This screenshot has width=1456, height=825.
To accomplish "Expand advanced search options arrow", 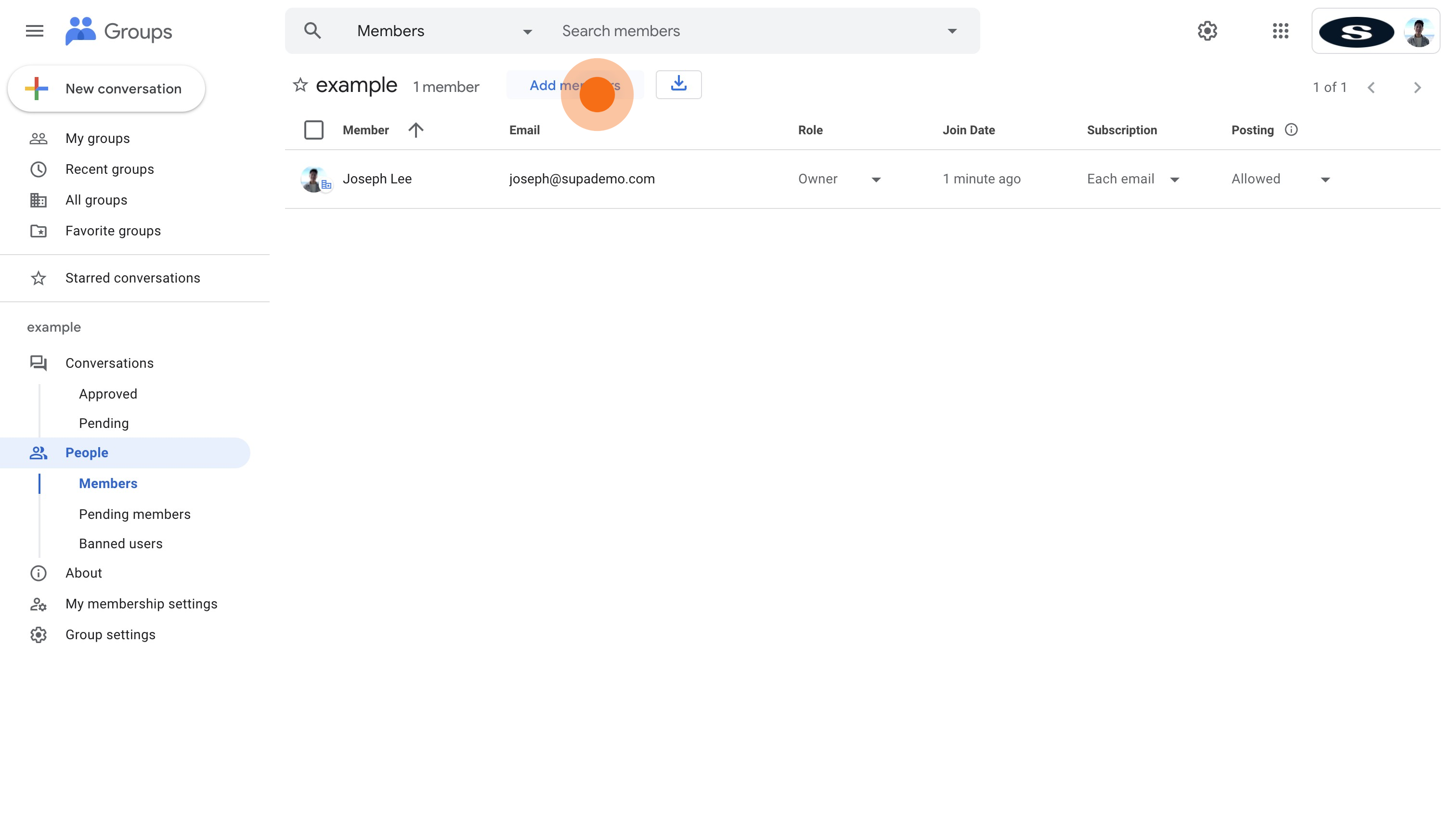I will coord(952,31).
